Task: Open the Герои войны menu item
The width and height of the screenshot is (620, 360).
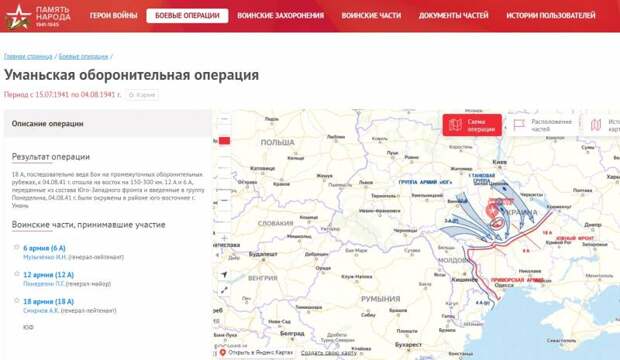Action: [113, 16]
